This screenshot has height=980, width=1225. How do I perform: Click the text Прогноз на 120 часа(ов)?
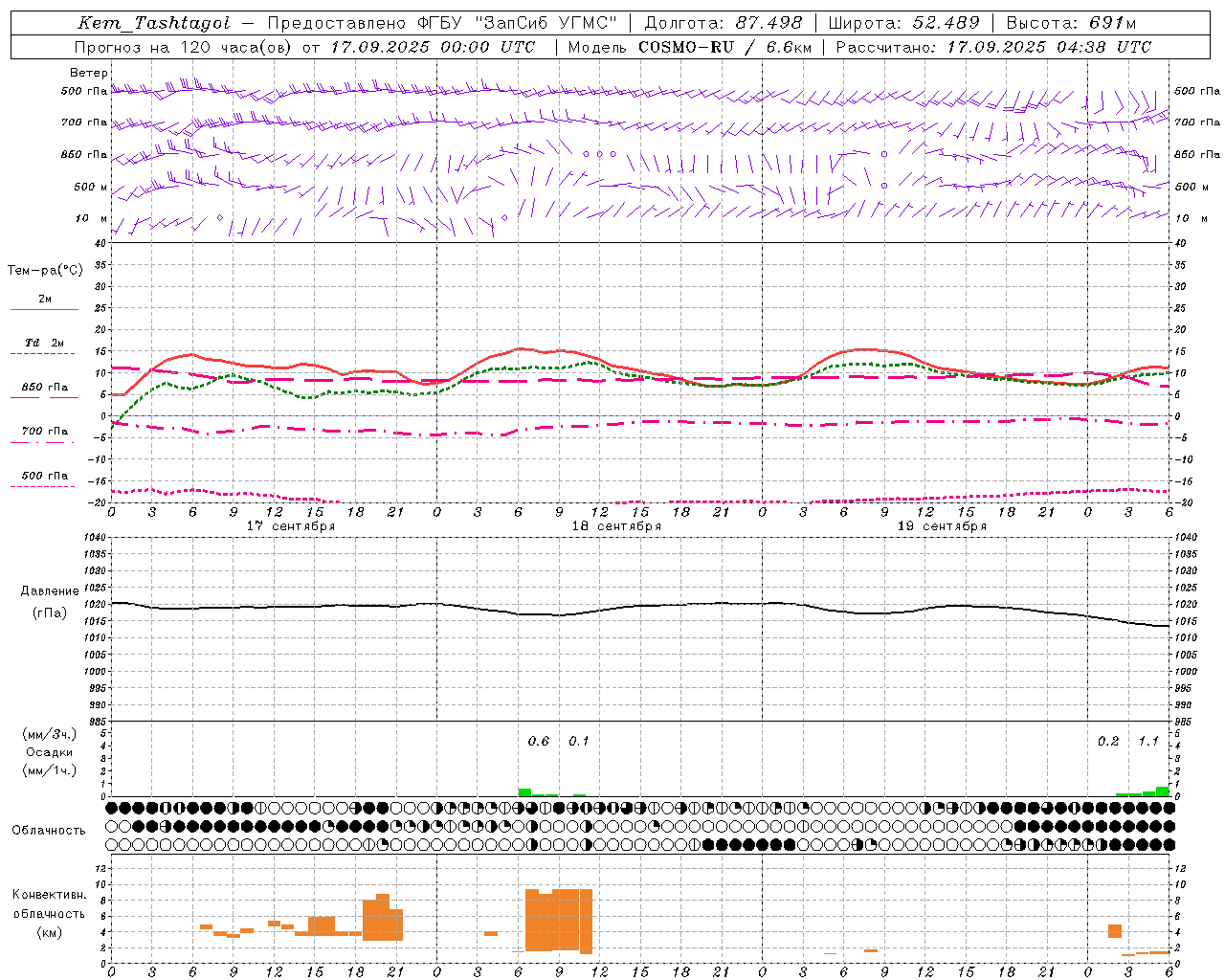point(183,47)
